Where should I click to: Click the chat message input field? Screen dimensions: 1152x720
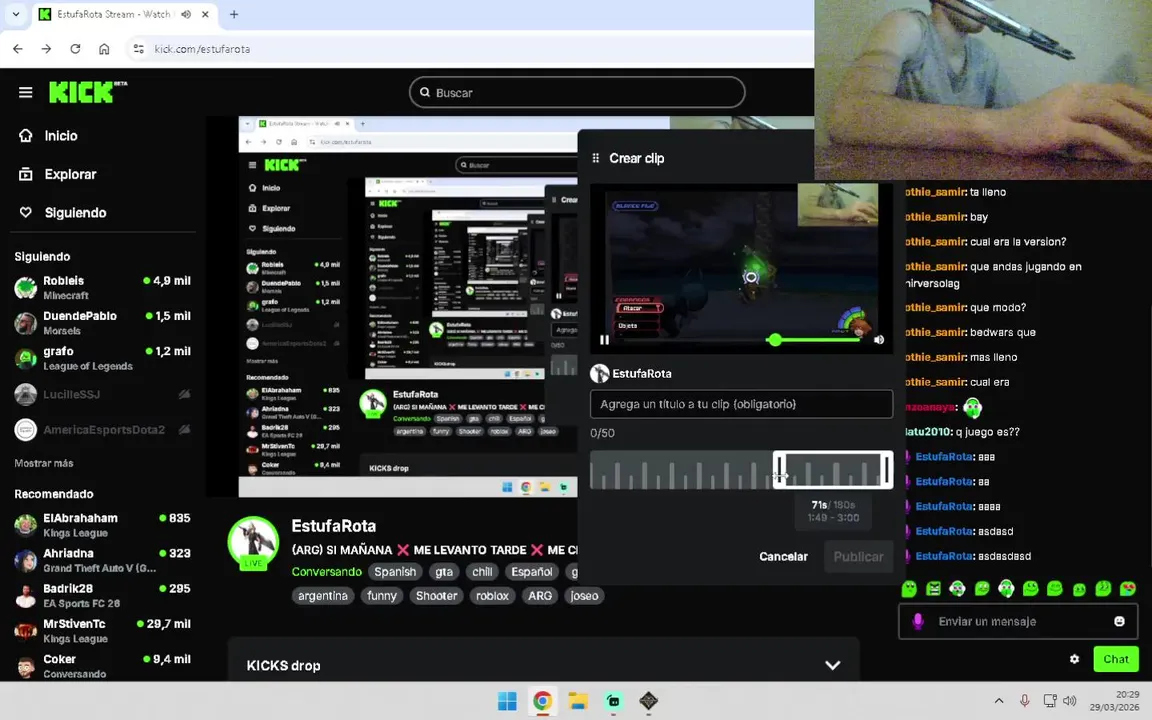coord(1018,622)
